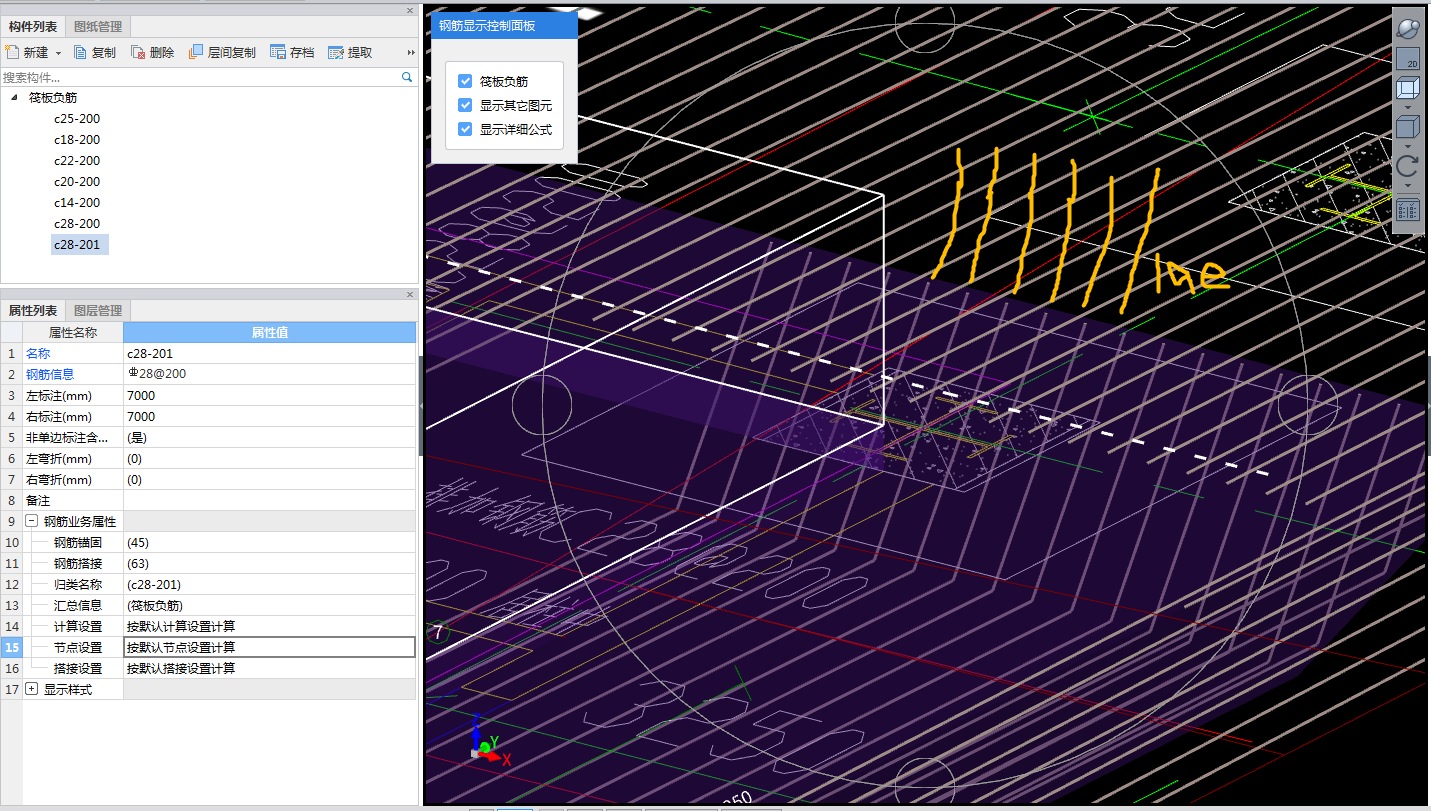Select the 左标注 value 7000

coord(269,395)
